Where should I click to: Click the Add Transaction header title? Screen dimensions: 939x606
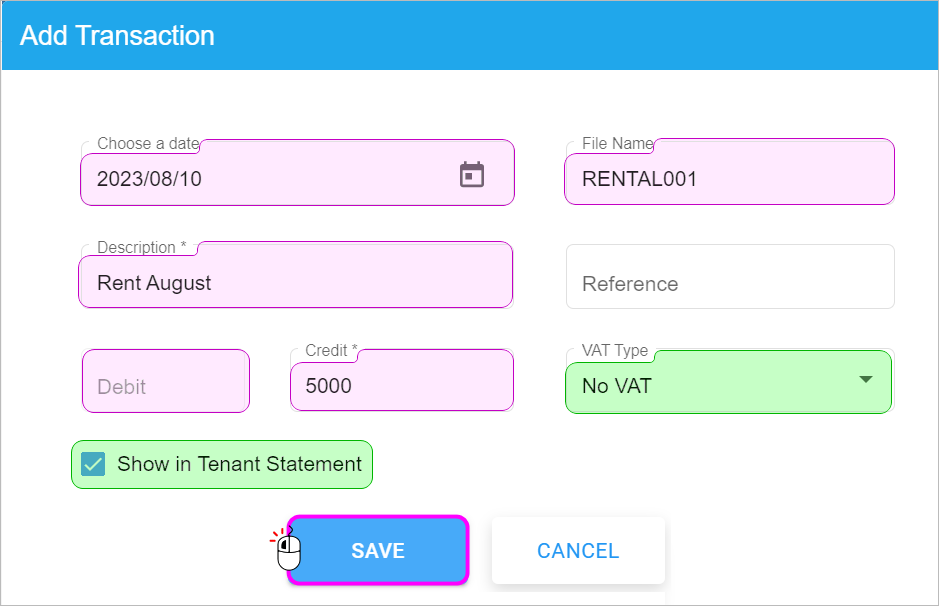[x=117, y=36]
